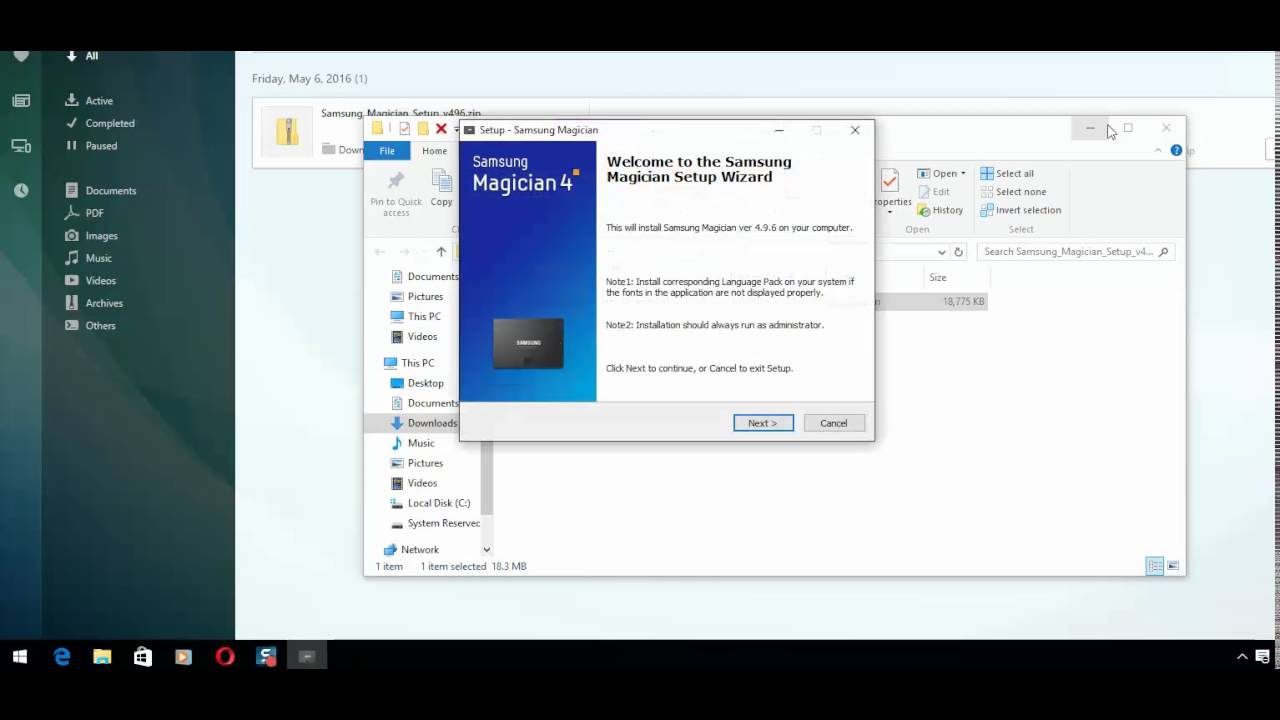
Task: Click the Friday, May 6, 2016 date heading
Action: pos(310,78)
